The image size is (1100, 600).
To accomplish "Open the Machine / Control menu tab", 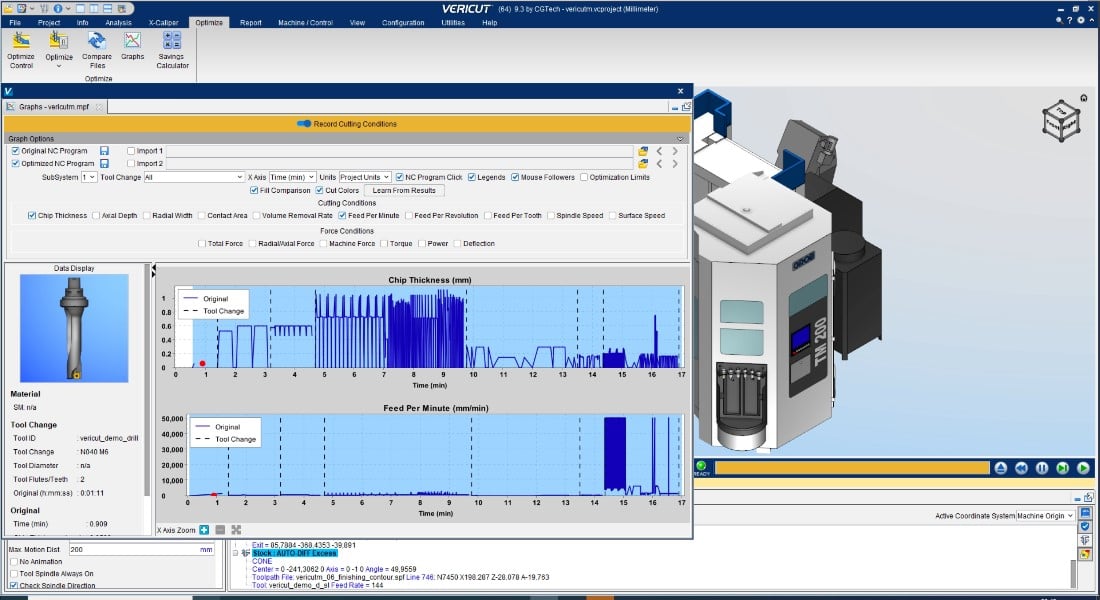I will click(x=305, y=22).
